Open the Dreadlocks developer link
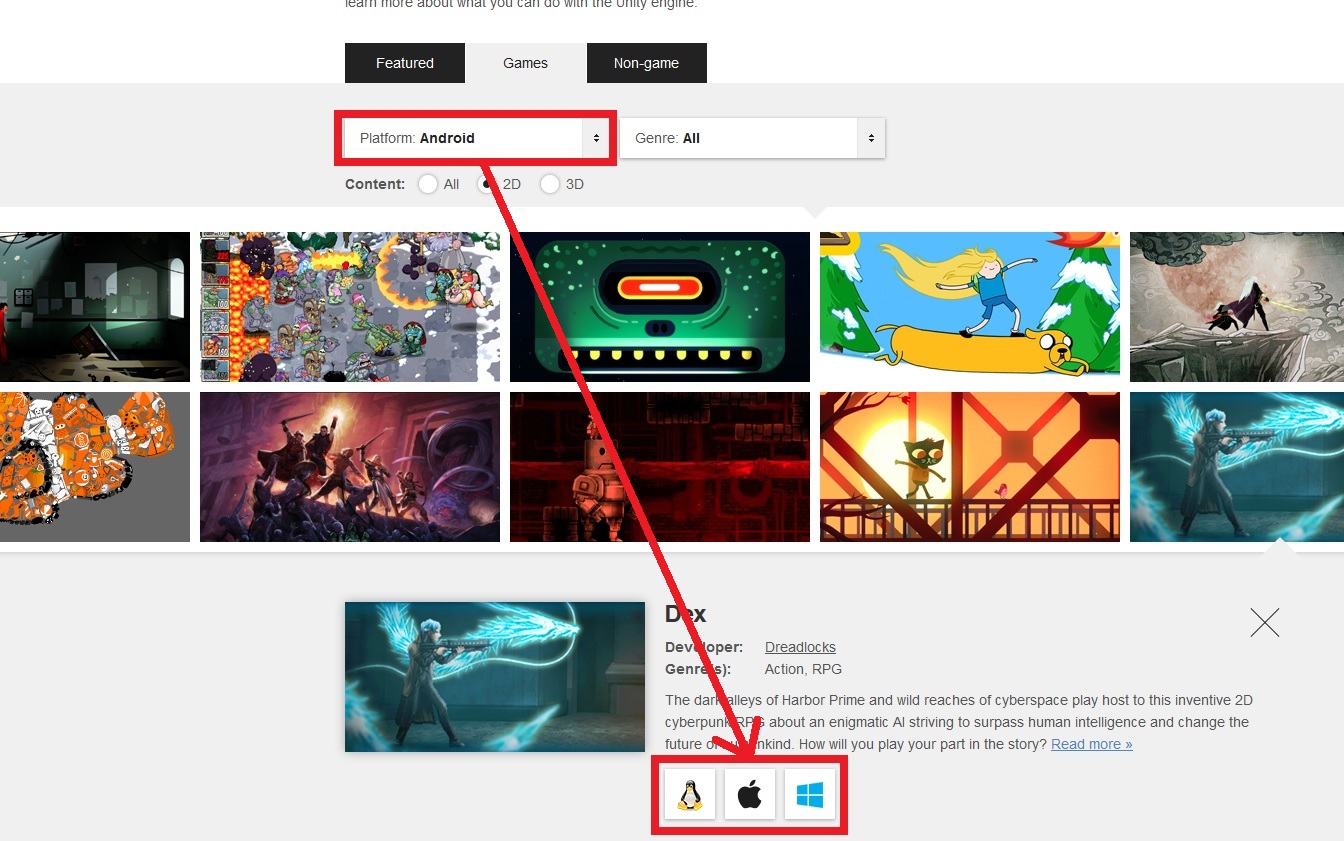Screen dimensions: 1344x841 800,647
